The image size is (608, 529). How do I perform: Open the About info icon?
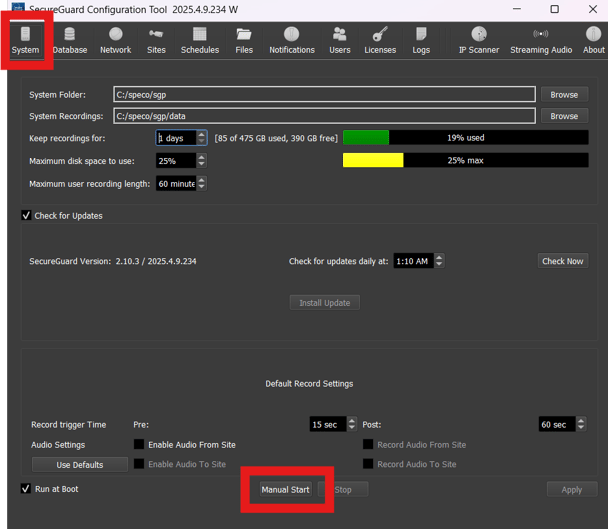(x=593, y=34)
